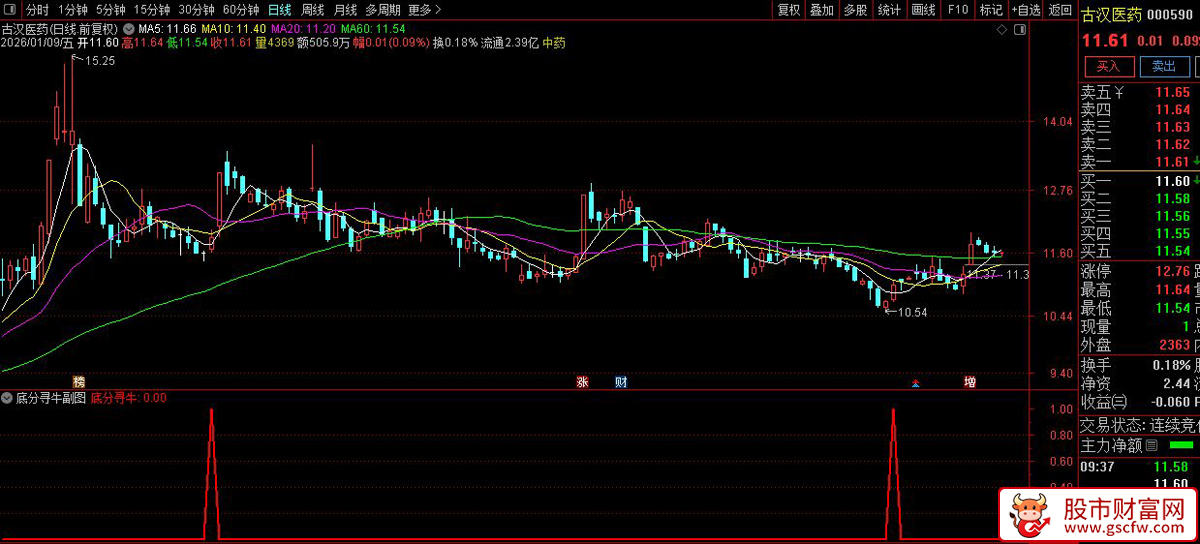Screen dimensions: 1200x544
Task: Click the yen icon next to 卖五
Action: 1120,92
